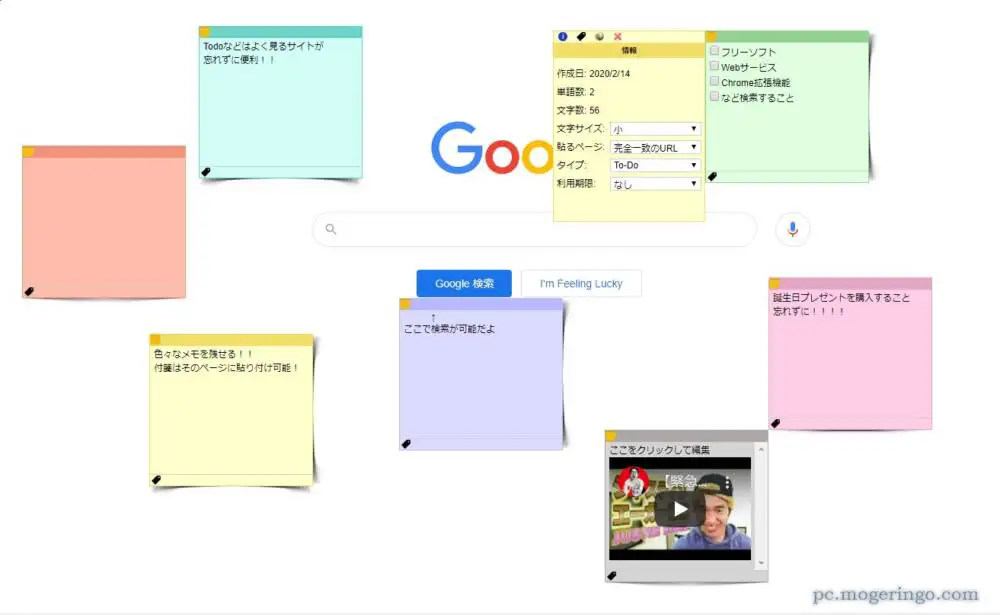Click the I'm Feeling Lucky button
The width and height of the screenshot is (1000, 615).
click(581, 284)
